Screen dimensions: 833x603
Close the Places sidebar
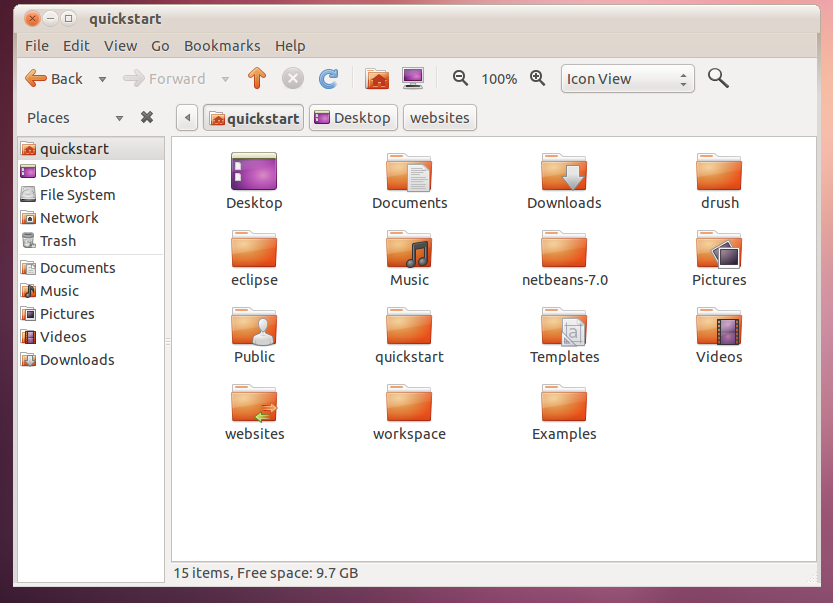coord(147,117)
